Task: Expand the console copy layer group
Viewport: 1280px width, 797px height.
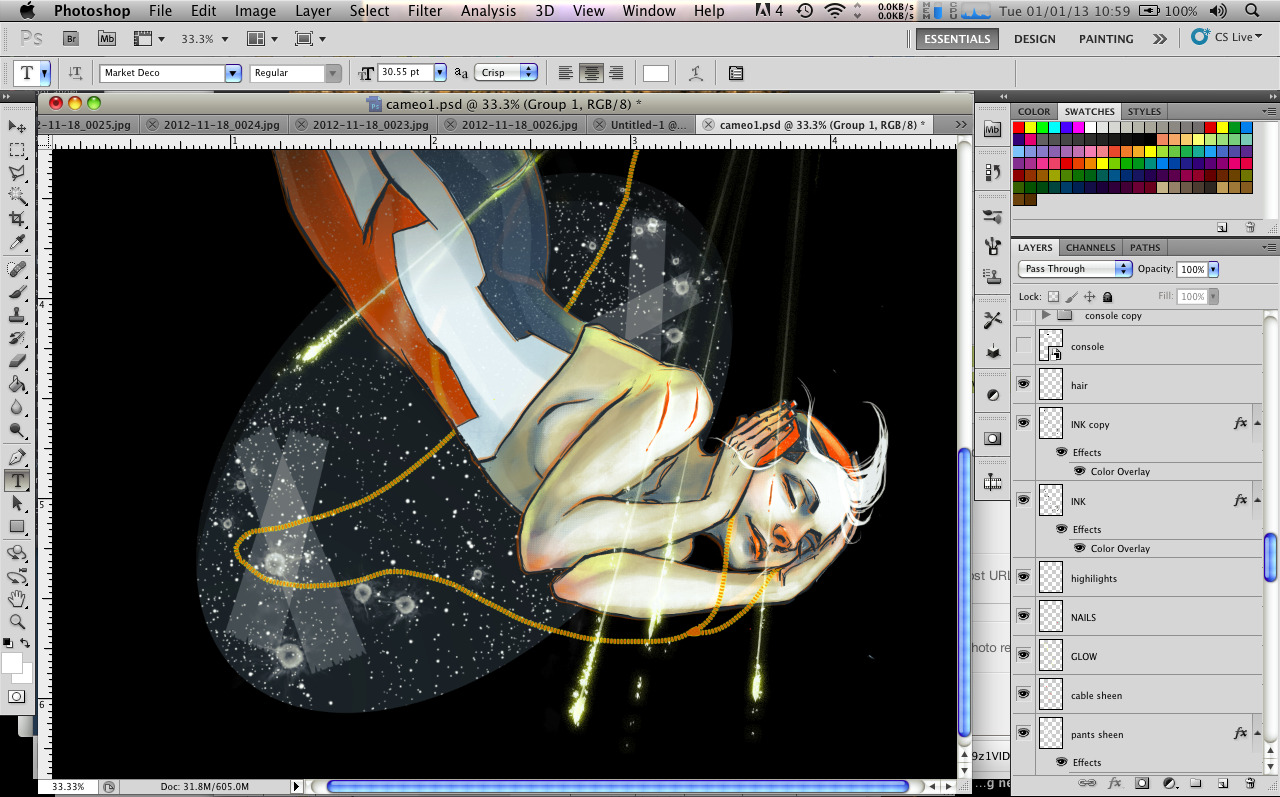Action: click(x=1046, y=316)
